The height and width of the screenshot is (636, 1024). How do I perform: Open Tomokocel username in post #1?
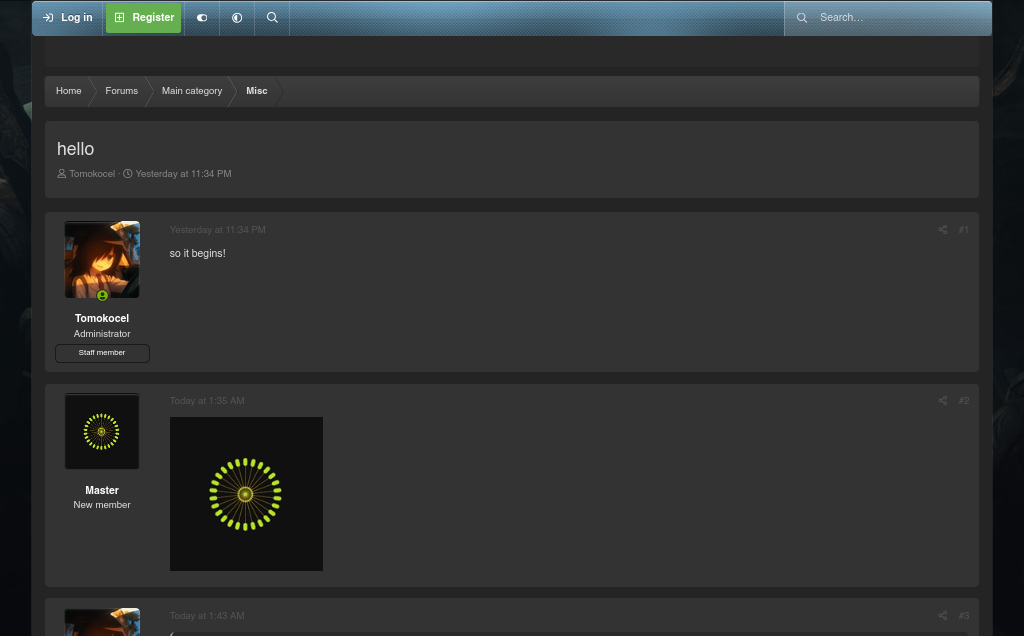pyautogui.click(x=102, y=318)
